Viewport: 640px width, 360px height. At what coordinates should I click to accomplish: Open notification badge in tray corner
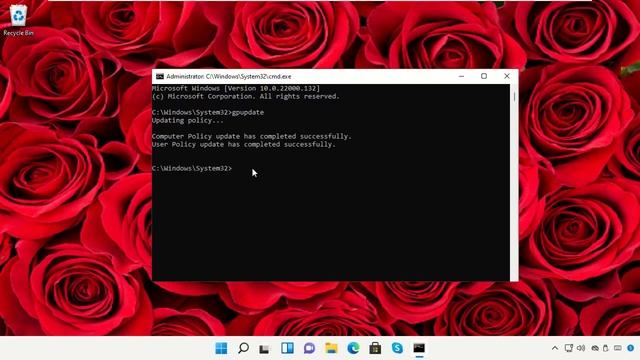click(x=631, y=348)
